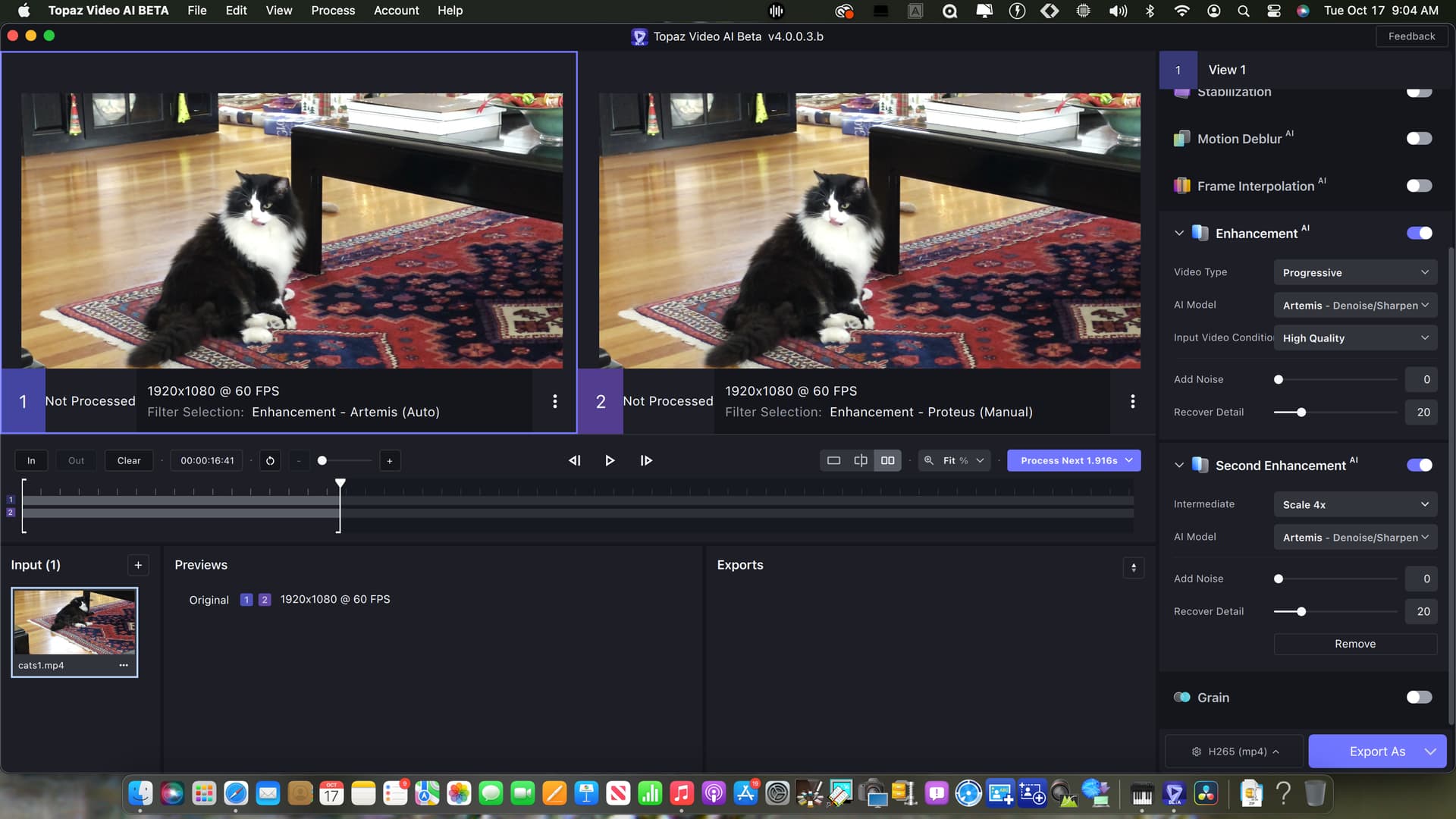Collapse the Second Enhancement section
Image resolution: width=1456 pixels, height=819 pixels.
[1178, 465]
